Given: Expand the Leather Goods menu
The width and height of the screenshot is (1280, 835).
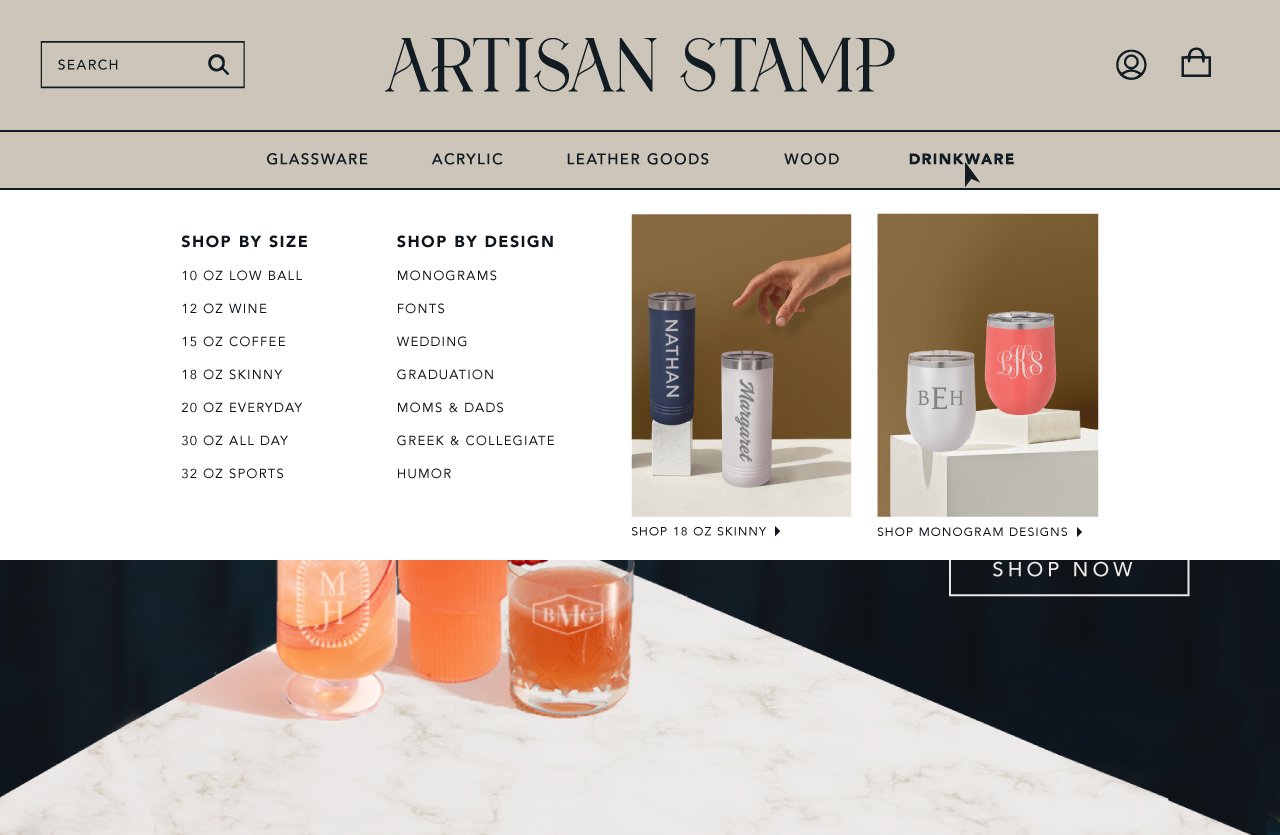Looking at the screenshot, I should pyautogui.click(x=638, y=159).
